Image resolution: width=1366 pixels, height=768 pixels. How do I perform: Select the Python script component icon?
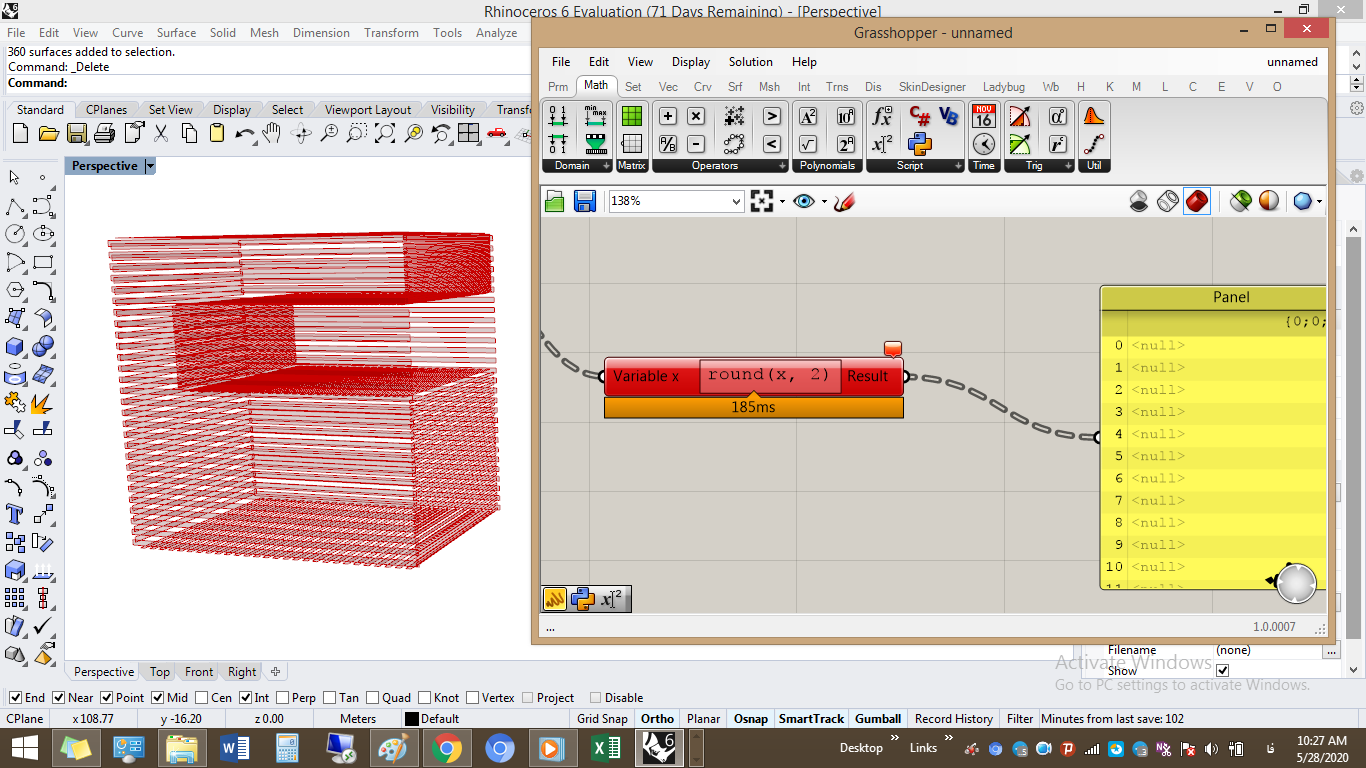920,144
